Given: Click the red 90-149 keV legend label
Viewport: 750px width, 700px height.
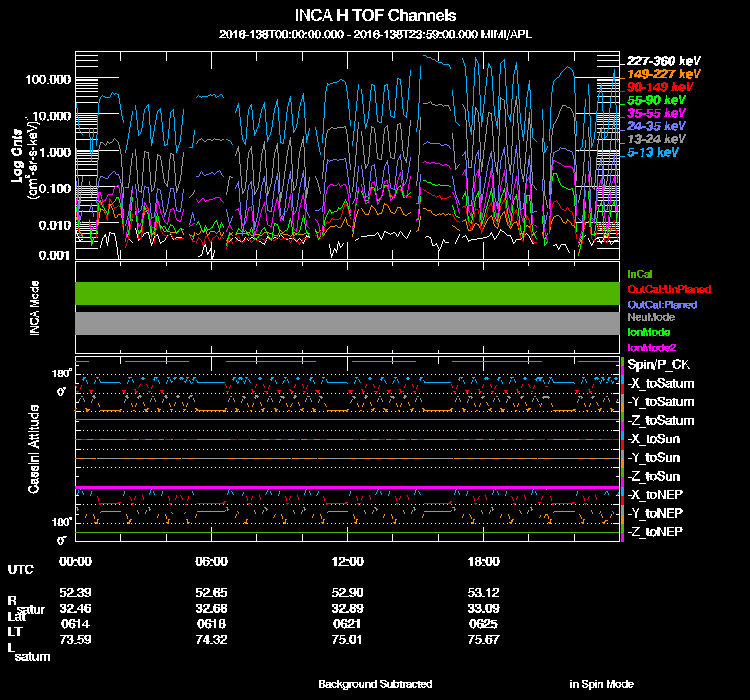Looking at the screenshot, I should pos(660,87).
